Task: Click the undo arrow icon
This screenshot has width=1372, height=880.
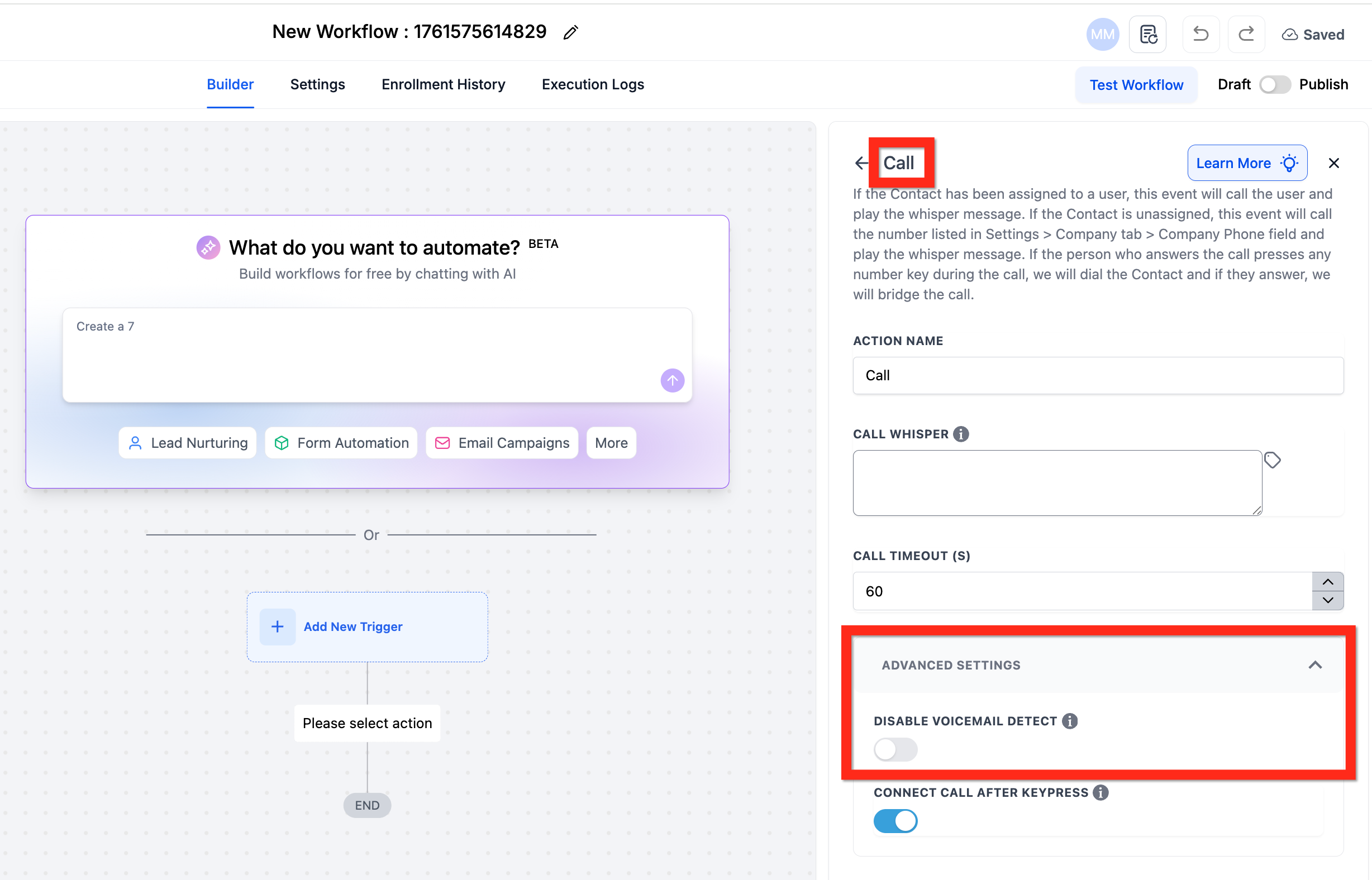Action: (1200, 34)
